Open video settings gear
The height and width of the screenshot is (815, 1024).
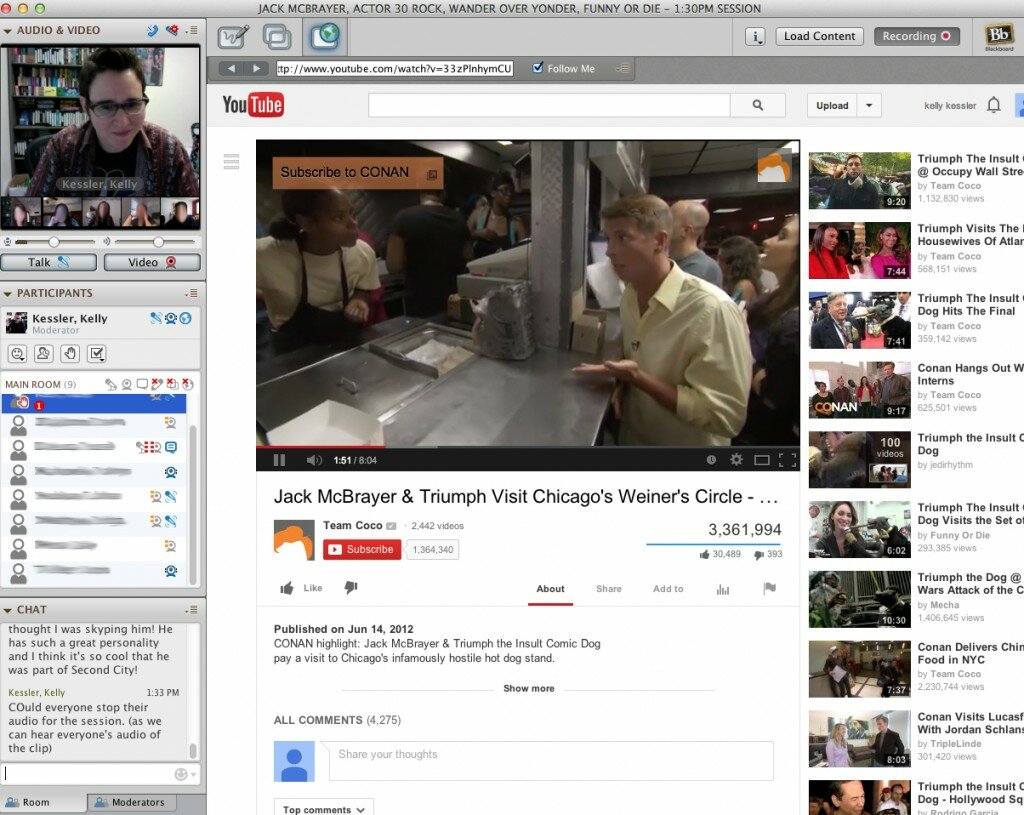pyautogui.click(x=736, y=460)
